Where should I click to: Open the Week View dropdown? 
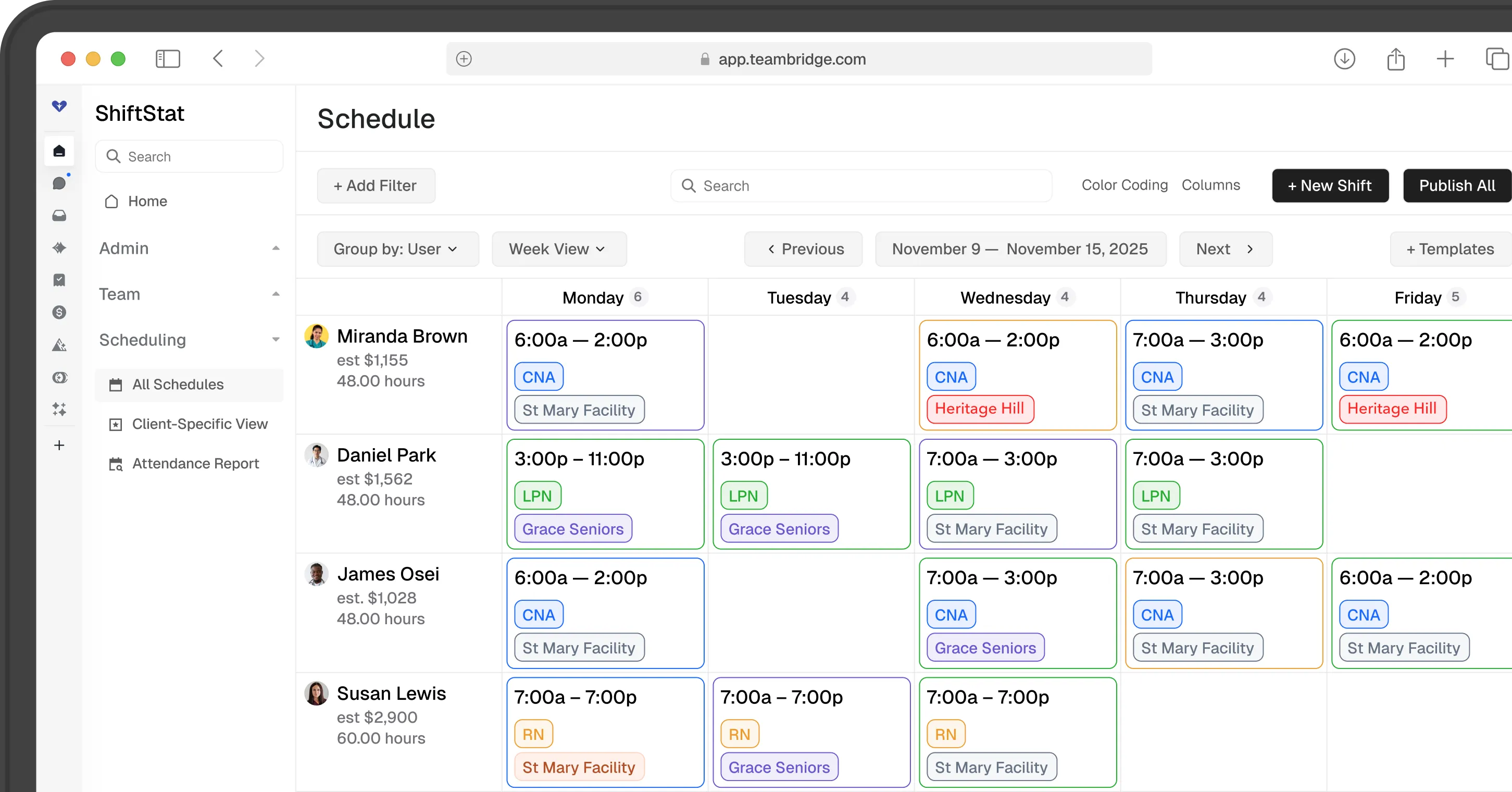pos(558,249)
